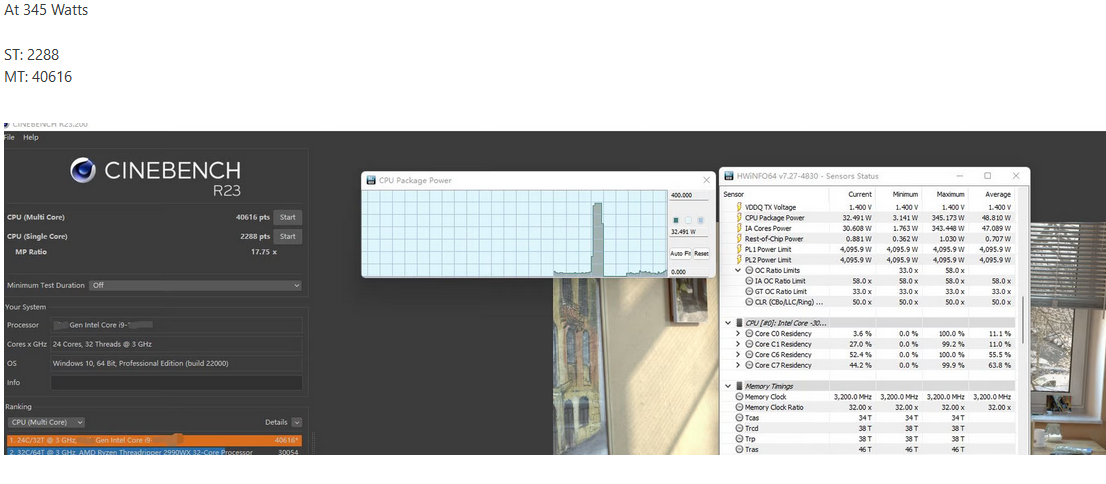Pick the dark teal graph color swatch
1106x484 pixels.
(676, 220)
